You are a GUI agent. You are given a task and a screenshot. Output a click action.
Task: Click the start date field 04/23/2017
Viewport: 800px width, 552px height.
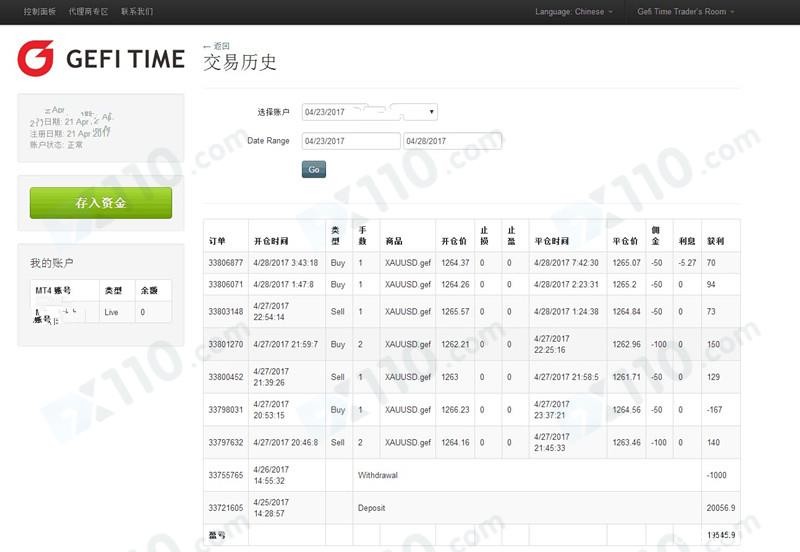[x=351, y=141]
